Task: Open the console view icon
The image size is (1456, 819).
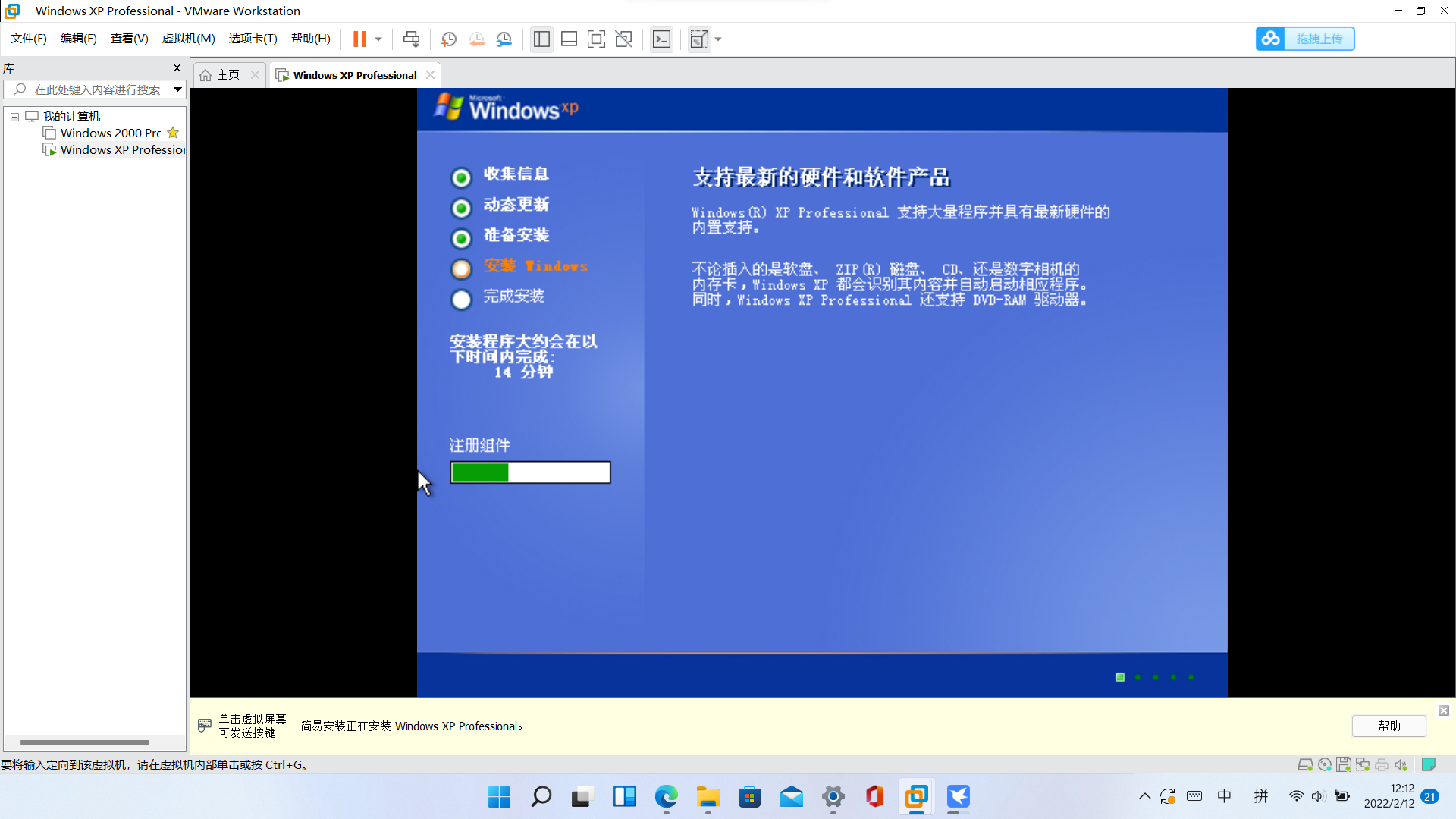Action: [661, 39]
